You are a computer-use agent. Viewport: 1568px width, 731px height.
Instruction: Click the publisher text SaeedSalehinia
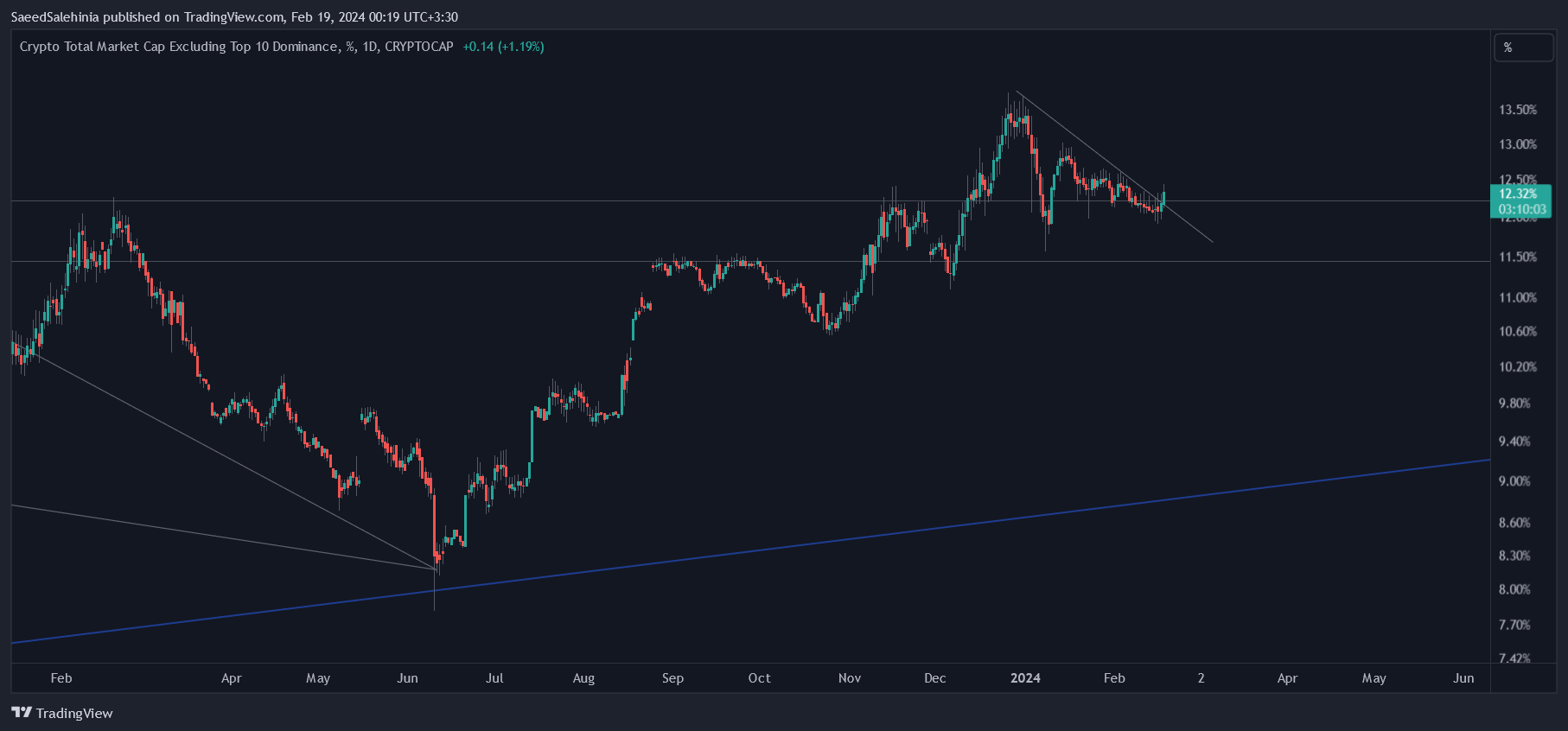(54, 16)
